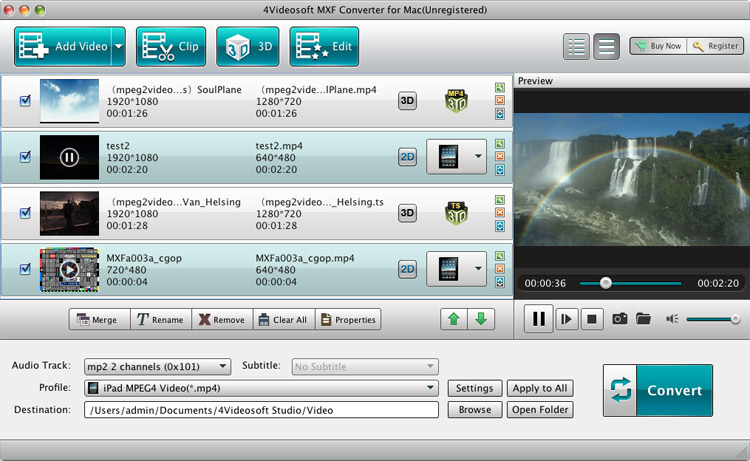Click the Rename button
This screenshot has height=461, width=750.
point(161,319)
